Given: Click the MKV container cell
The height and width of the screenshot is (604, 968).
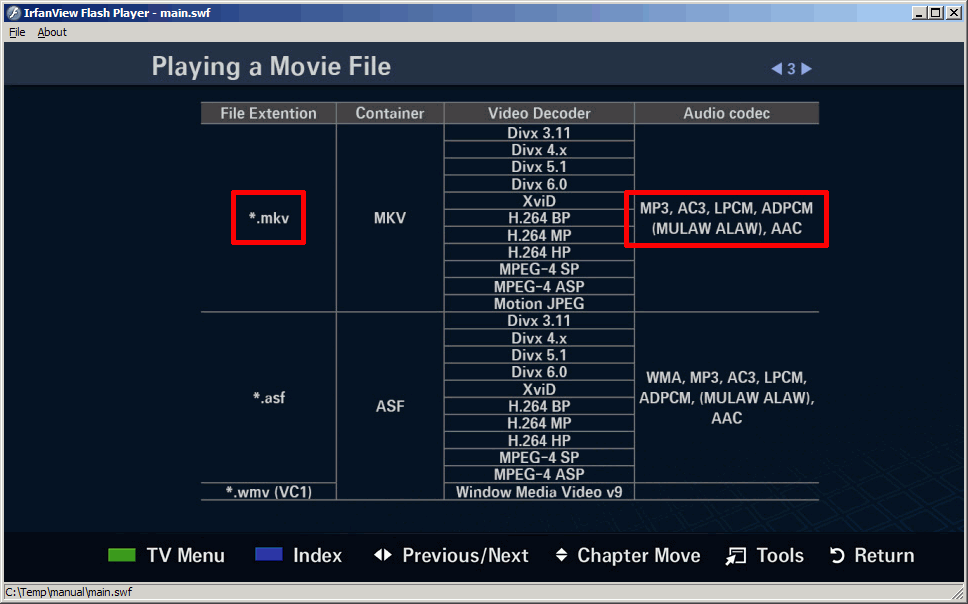Looking at the screenshot, I should 390,217.
